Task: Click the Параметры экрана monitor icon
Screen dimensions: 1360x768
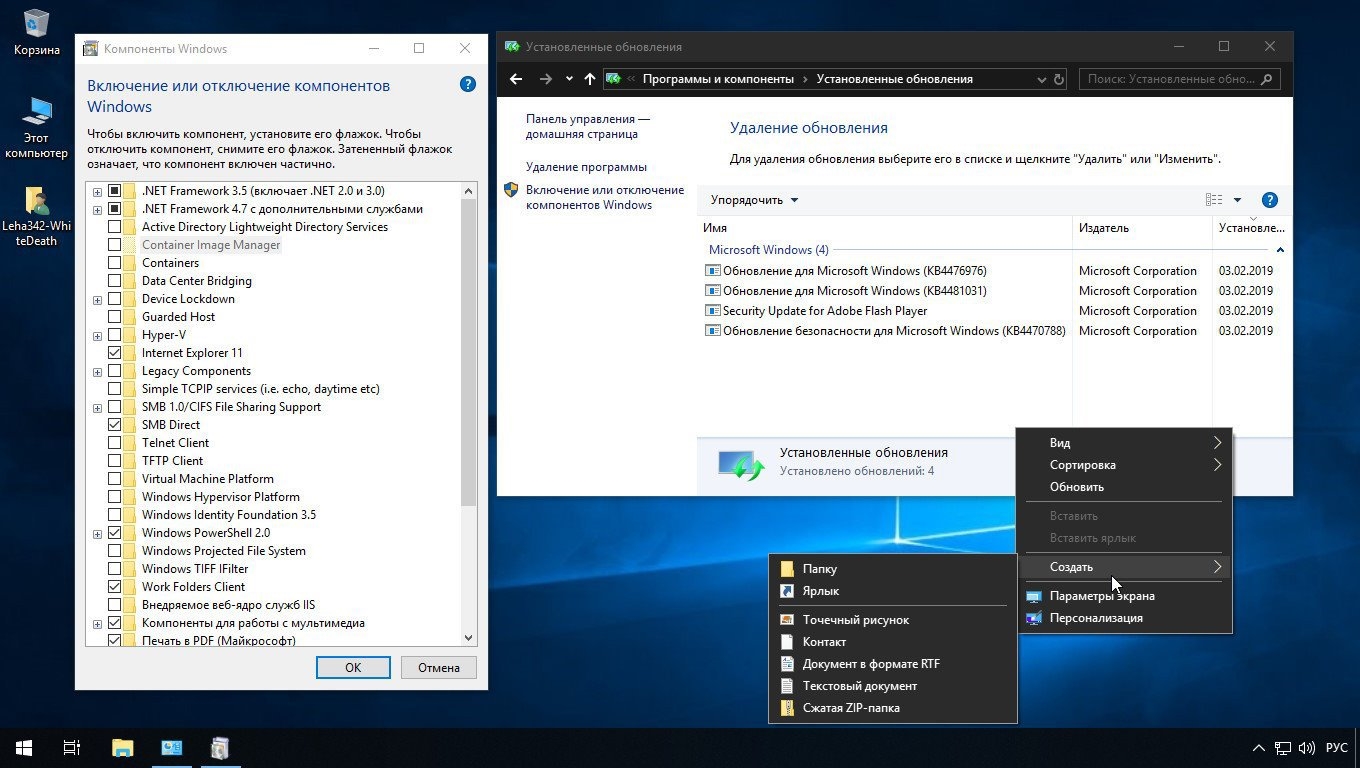Action: (x=1034, y=596)
